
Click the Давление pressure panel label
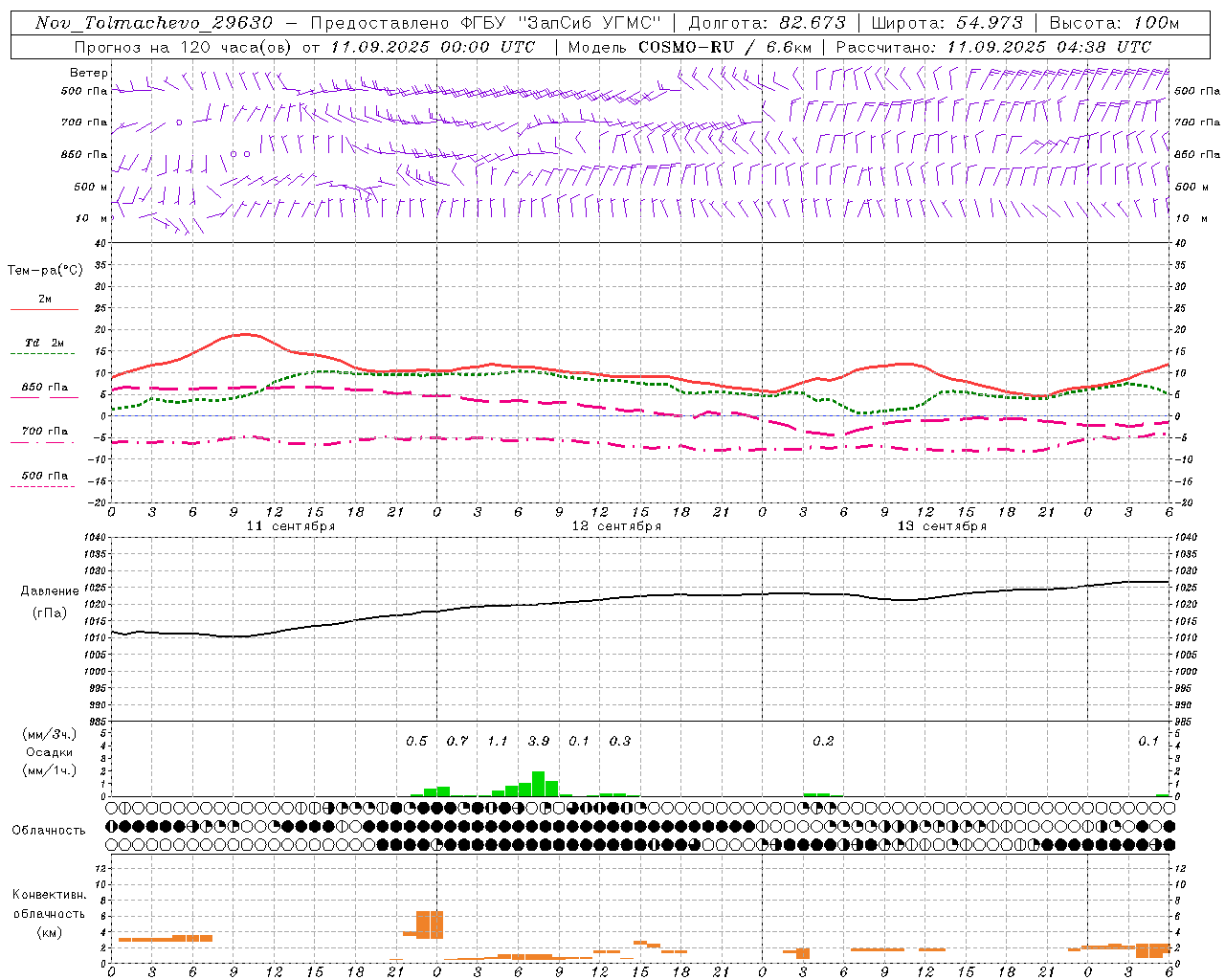(x=50, y=591)
